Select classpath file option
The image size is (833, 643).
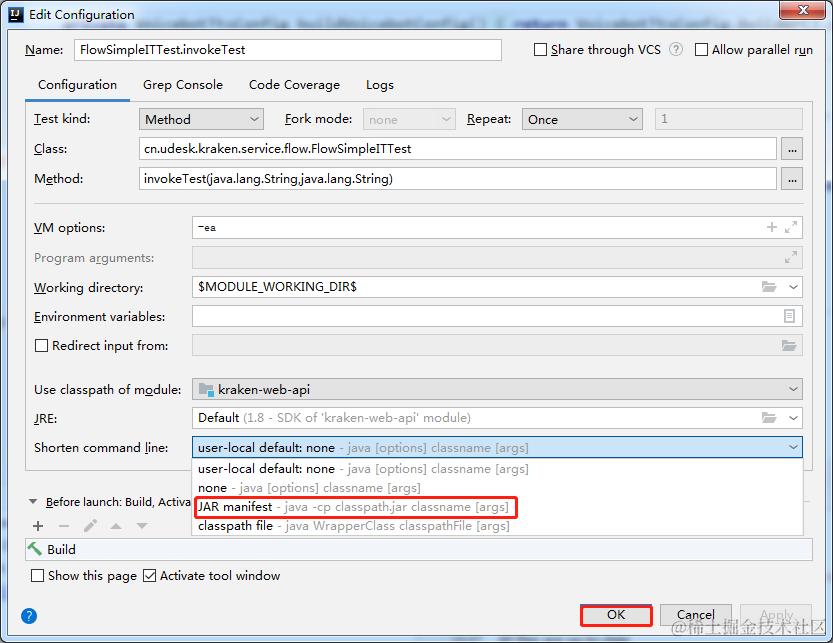coord(497,526)
